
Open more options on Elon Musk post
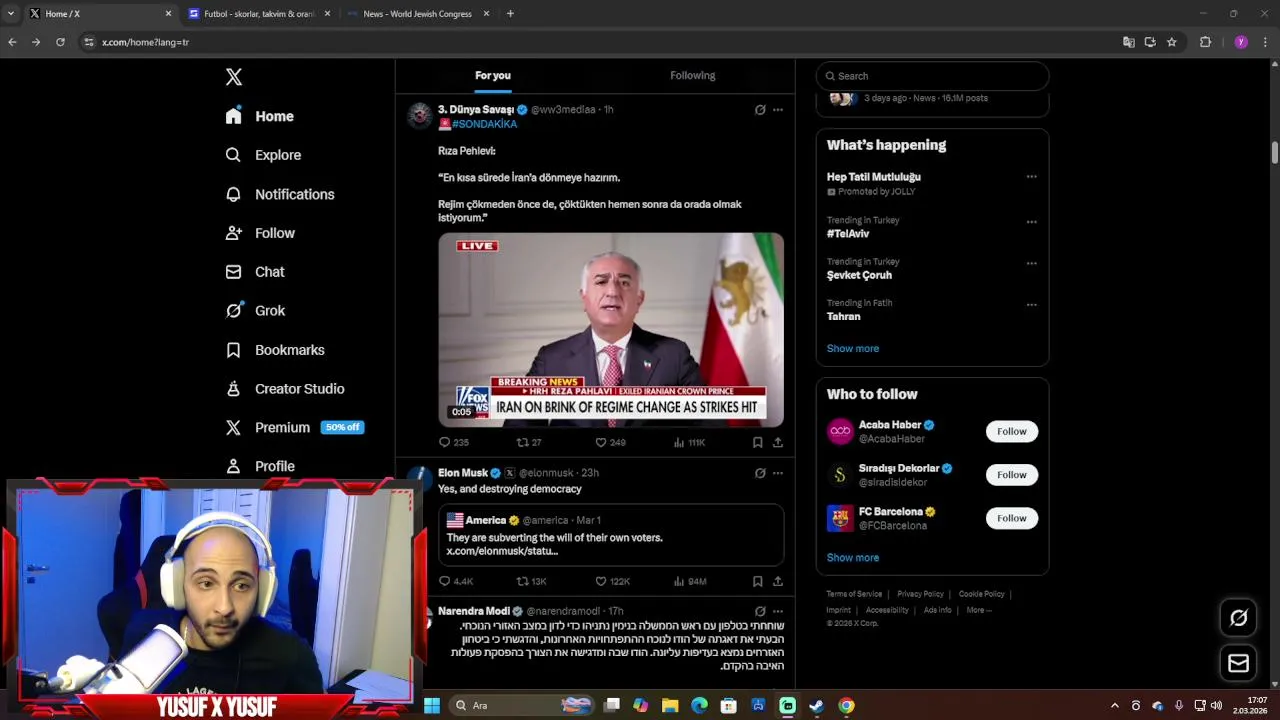coord(778,473)
